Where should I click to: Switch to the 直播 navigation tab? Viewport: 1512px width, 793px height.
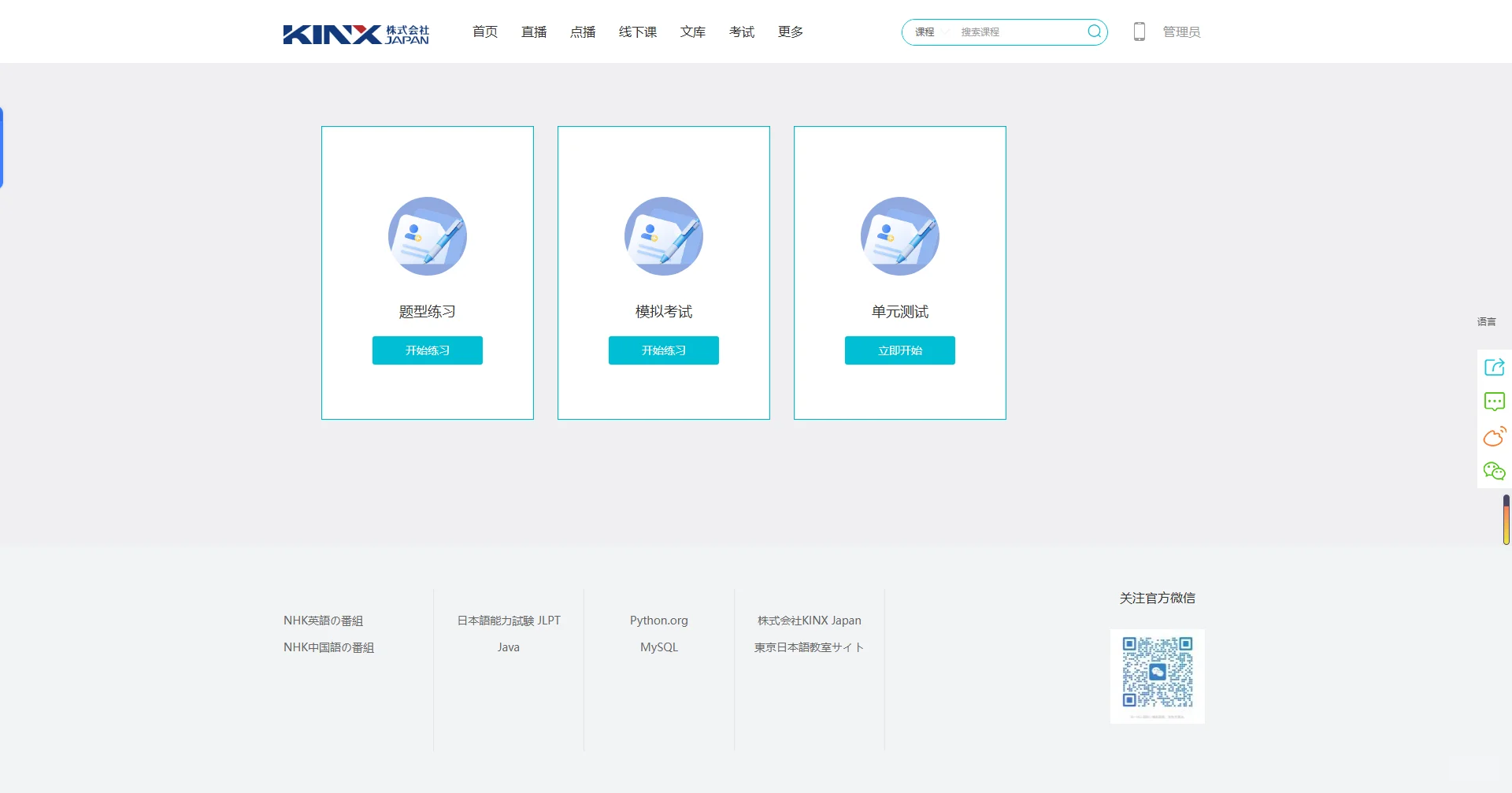coord(533,31)
